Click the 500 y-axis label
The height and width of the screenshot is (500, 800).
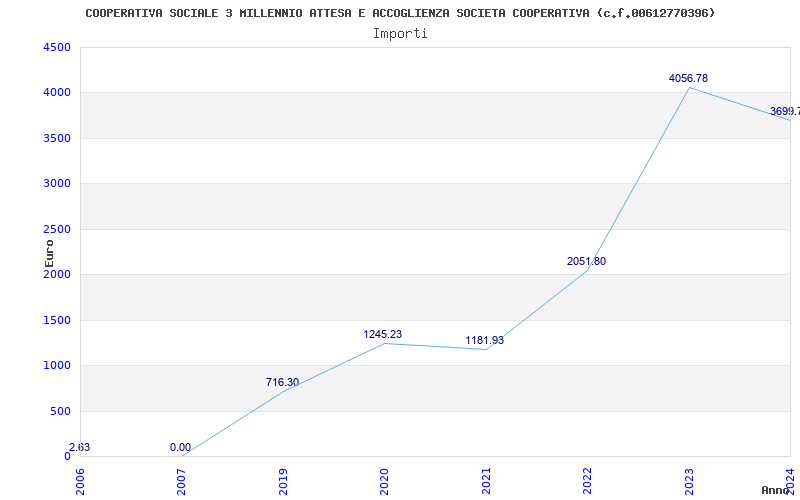[x=60, y=411]
